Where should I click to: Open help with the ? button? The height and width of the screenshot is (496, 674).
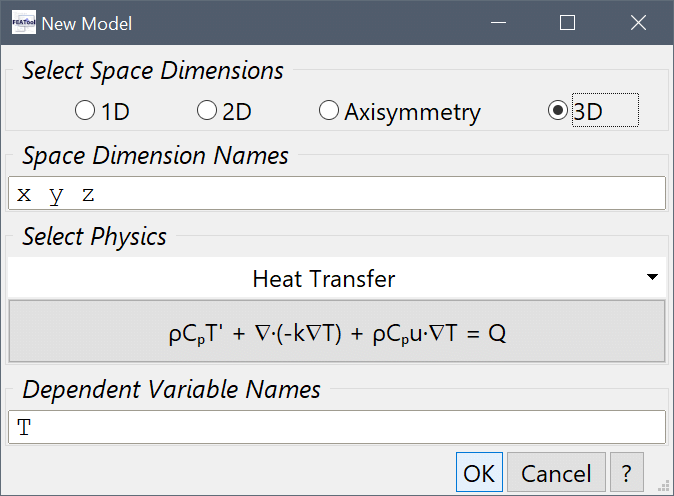[x=626, y=473]
